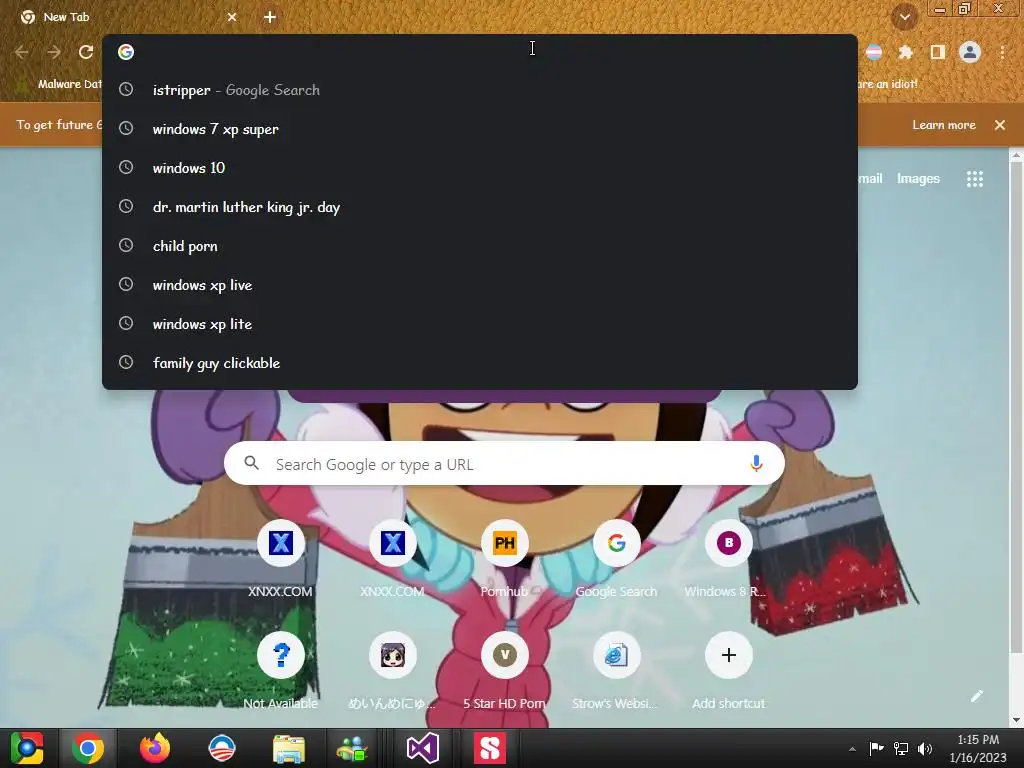Viewport: 1024px width, 768px height.
Task: Open the Messenger people icon on the taskbar
Action: (353, 748)
